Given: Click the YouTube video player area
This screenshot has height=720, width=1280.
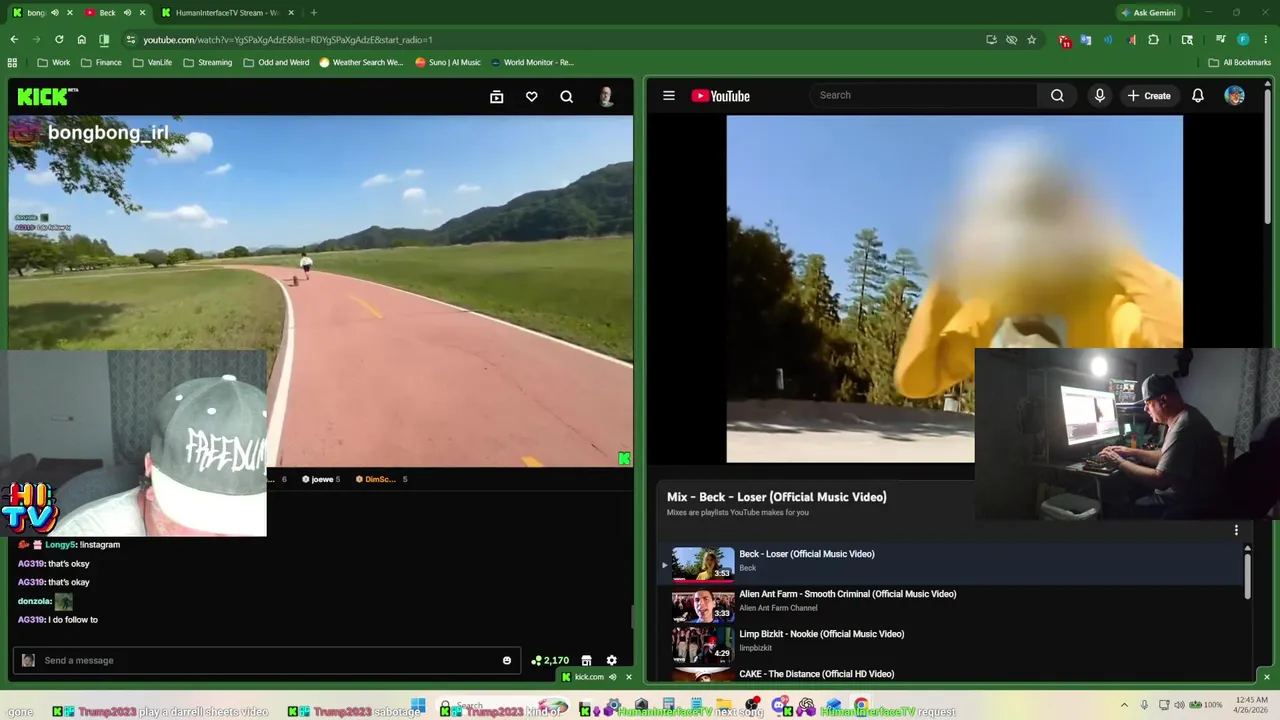Looking at the screenshot, I should coord(954,289).
